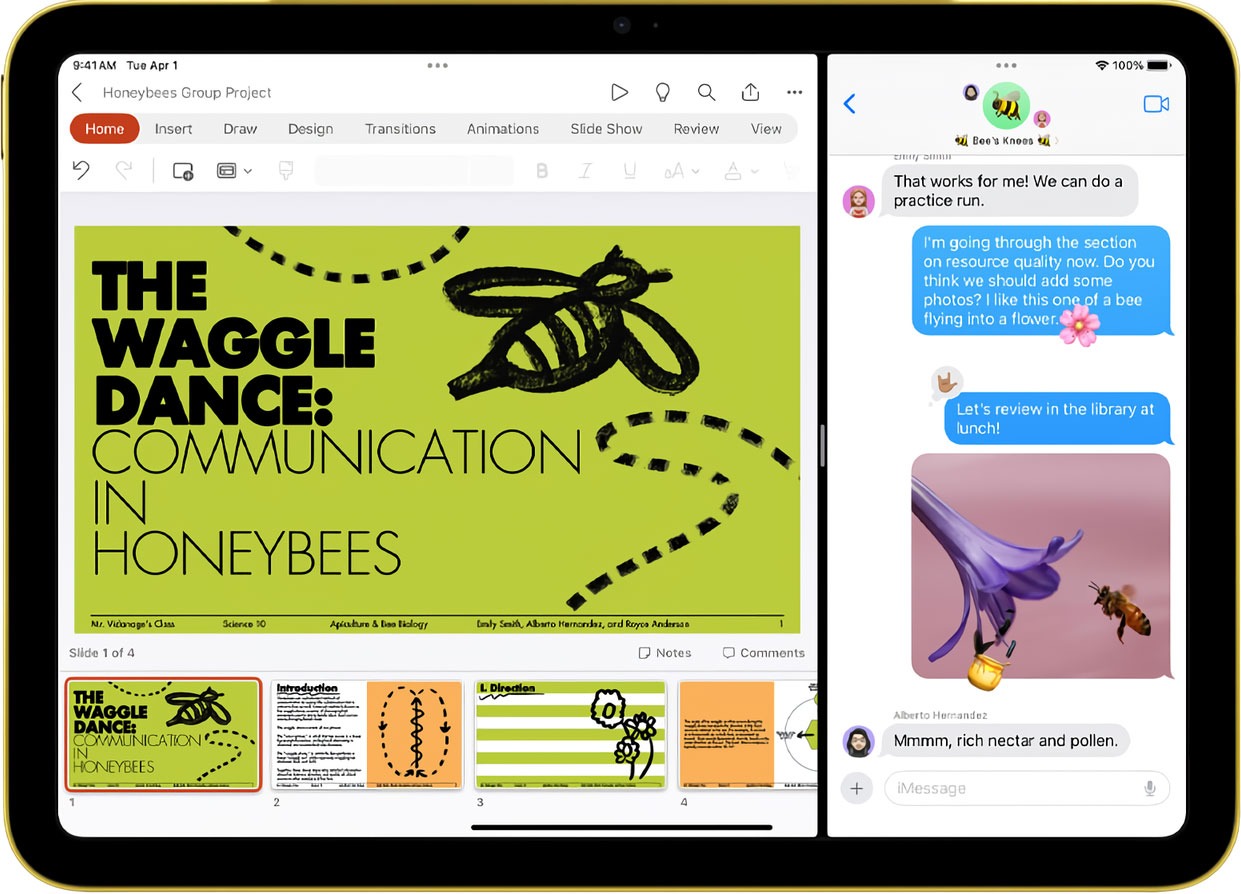This screenshot has height=894, width=1241.
Task: Open search with the magnifier icon
Action: (706, 92)
